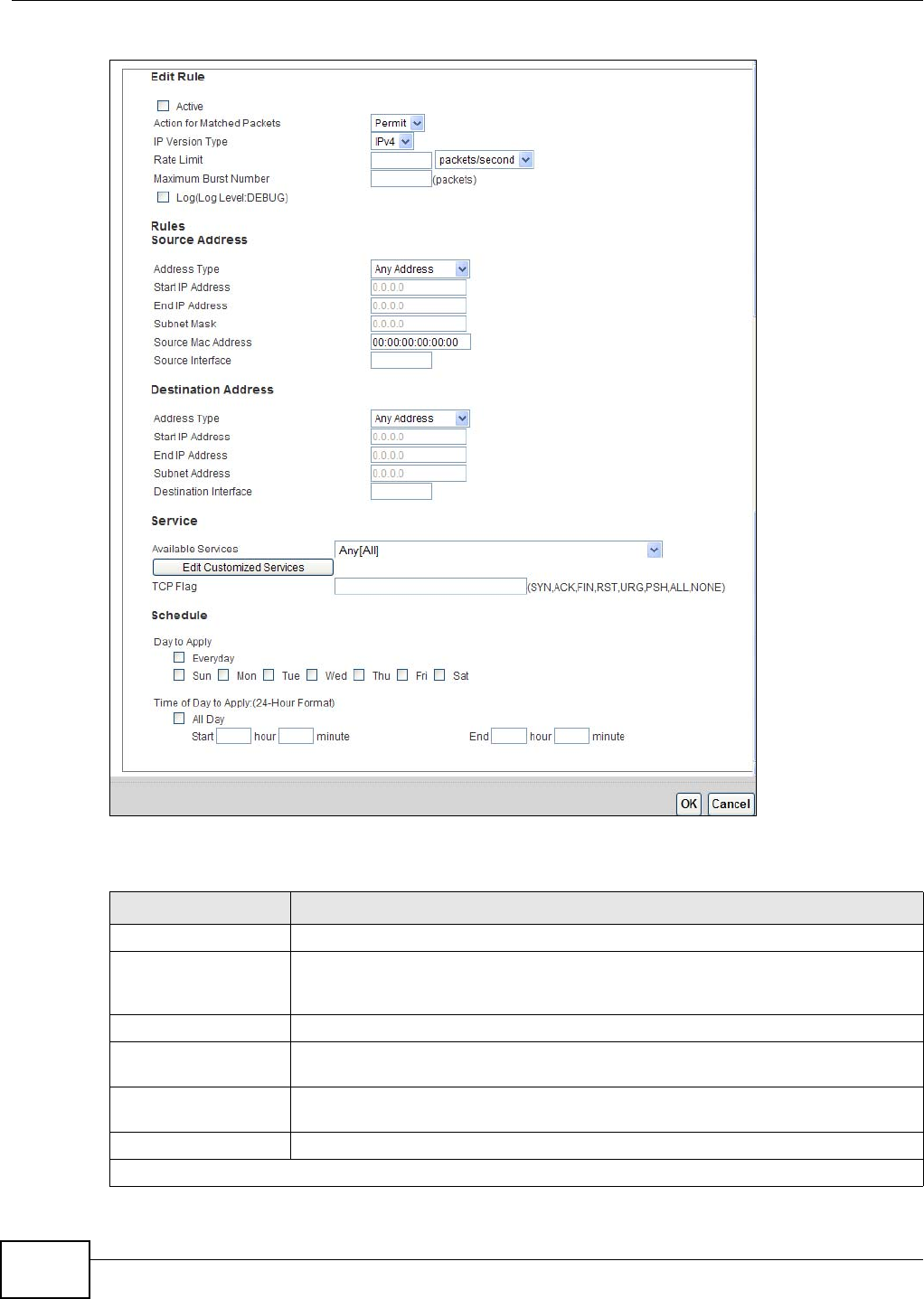924x1299 pixels.
Task: Focus the Maximum Burst Number field
Action: 401,178
